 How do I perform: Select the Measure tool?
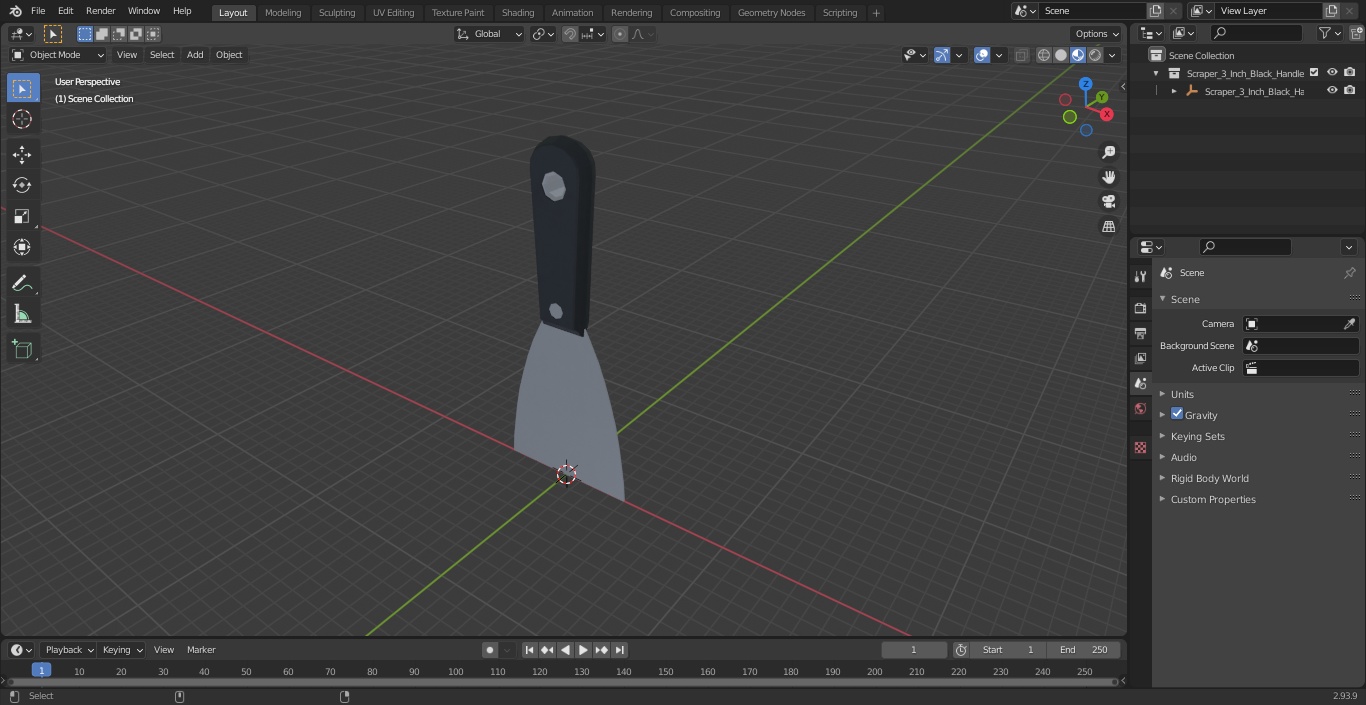point(22,315)
